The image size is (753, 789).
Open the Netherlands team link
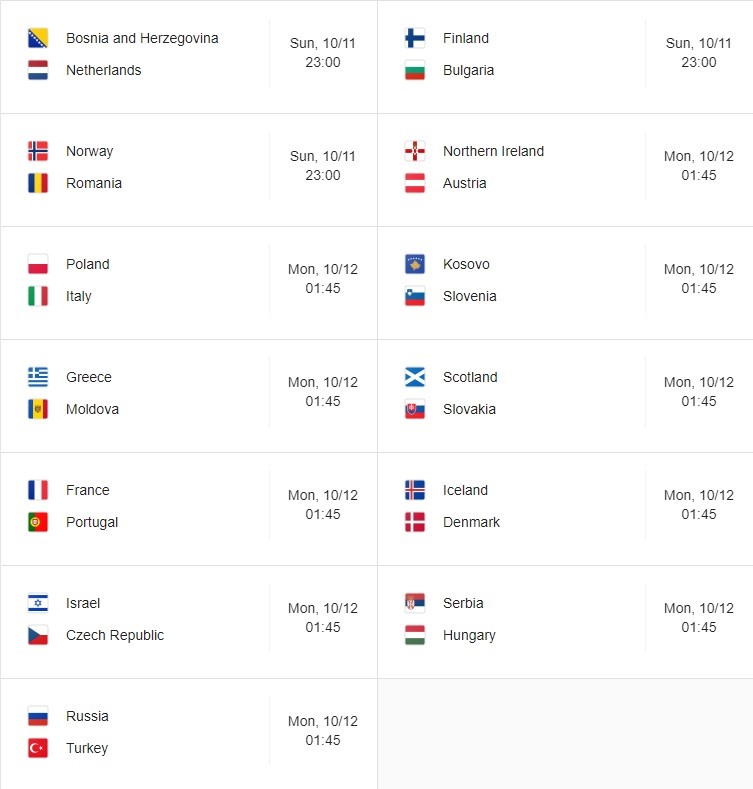[104, 70]
